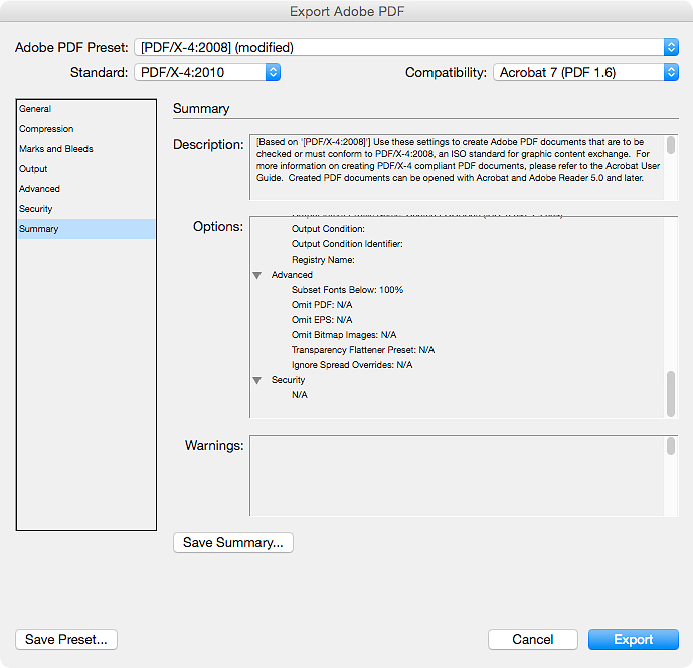Select Compression in the sidebar list
This screenshot has height=668, width=693.
pos(86,129)
